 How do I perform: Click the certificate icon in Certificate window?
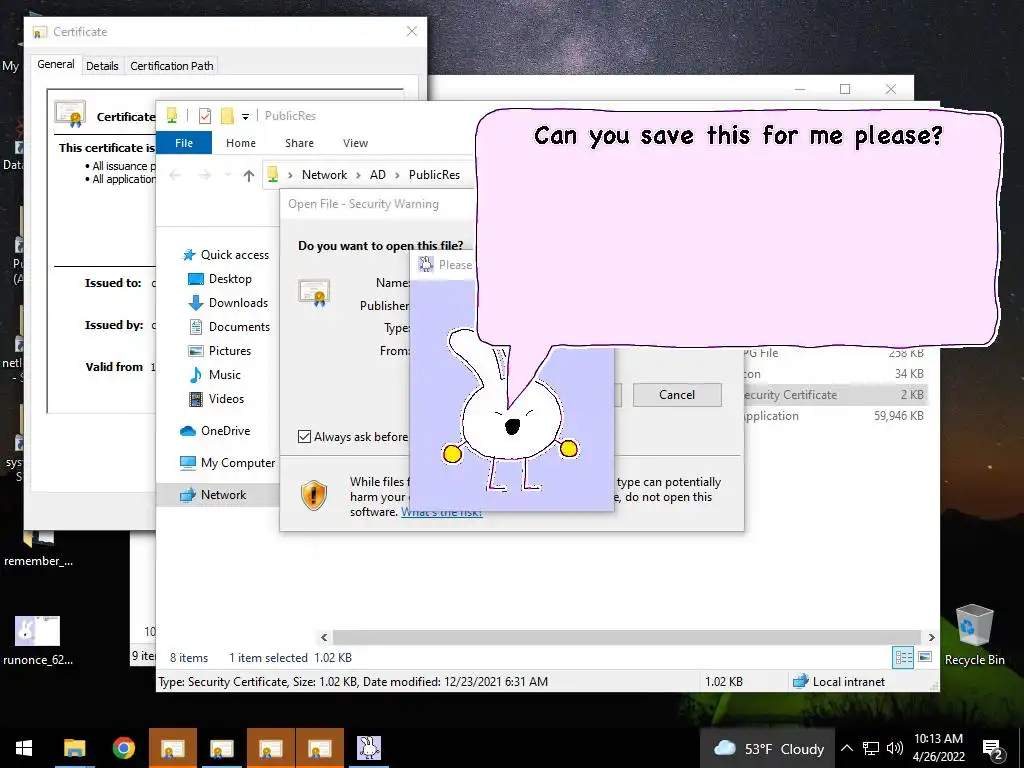(x=71, y=114)
